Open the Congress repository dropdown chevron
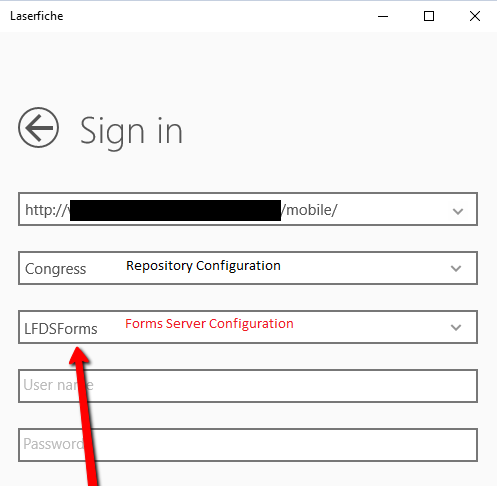Screen dimensions: 497x486 456,268
